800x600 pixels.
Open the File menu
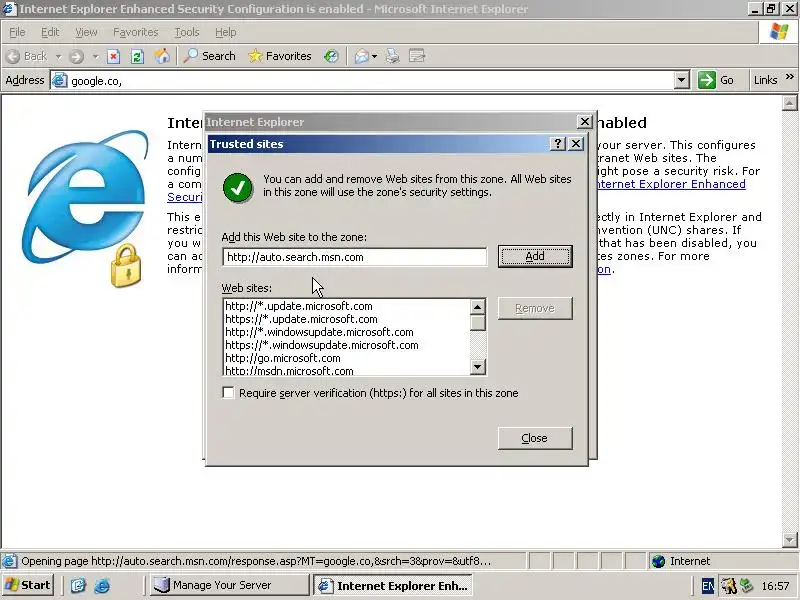click(17, 32)
